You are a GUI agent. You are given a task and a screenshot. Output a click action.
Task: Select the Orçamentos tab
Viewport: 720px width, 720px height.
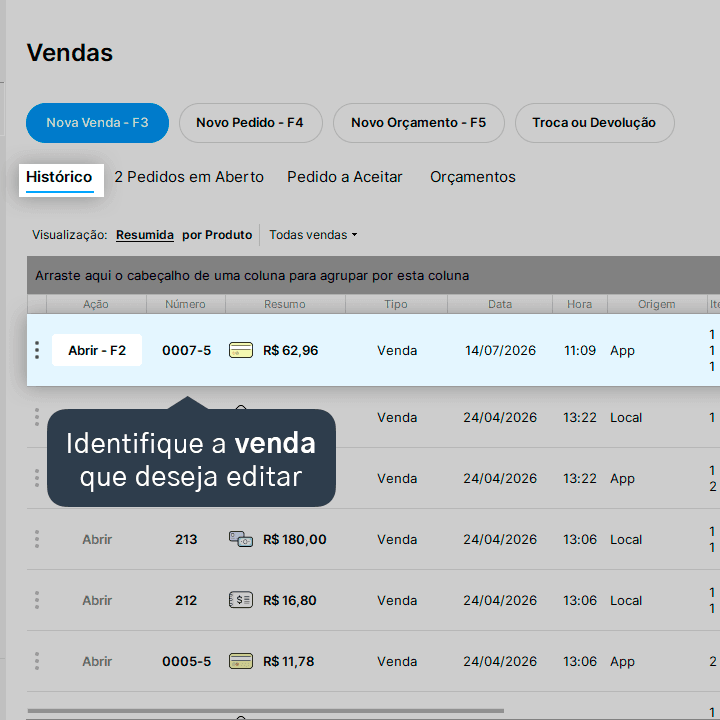coord(472,177)
